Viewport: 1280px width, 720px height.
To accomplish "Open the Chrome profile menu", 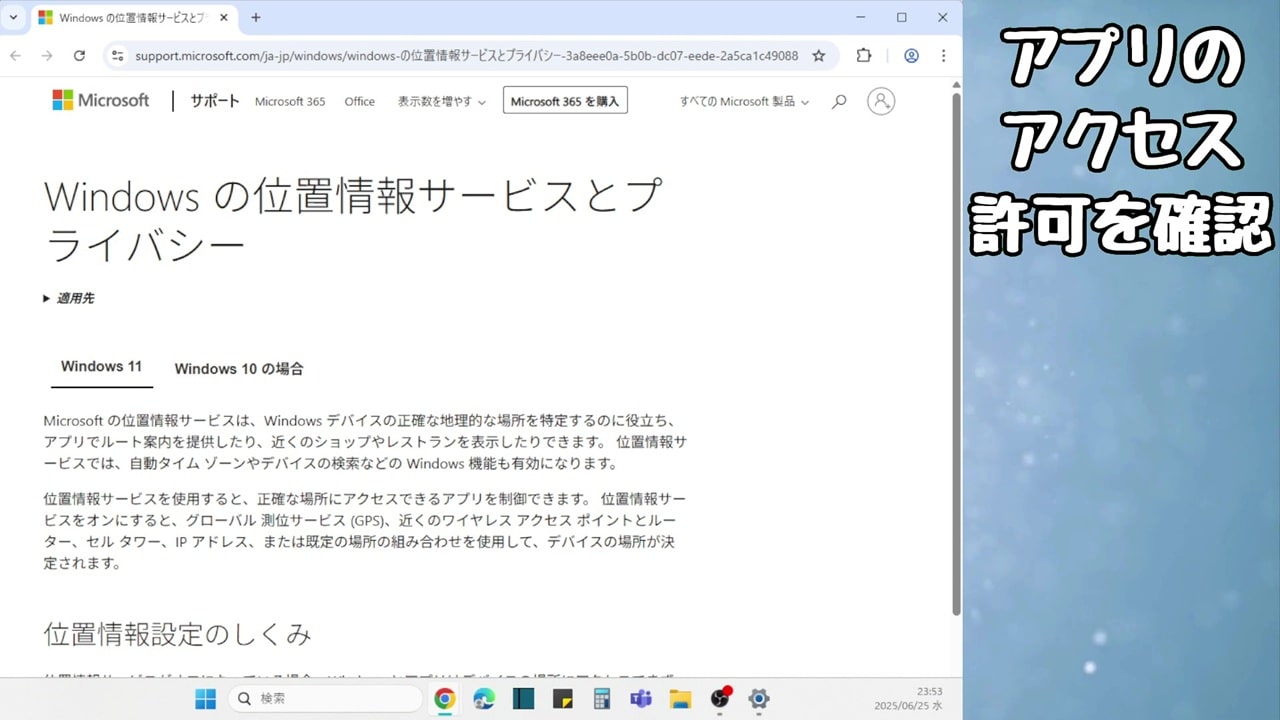I will point(911,56).
